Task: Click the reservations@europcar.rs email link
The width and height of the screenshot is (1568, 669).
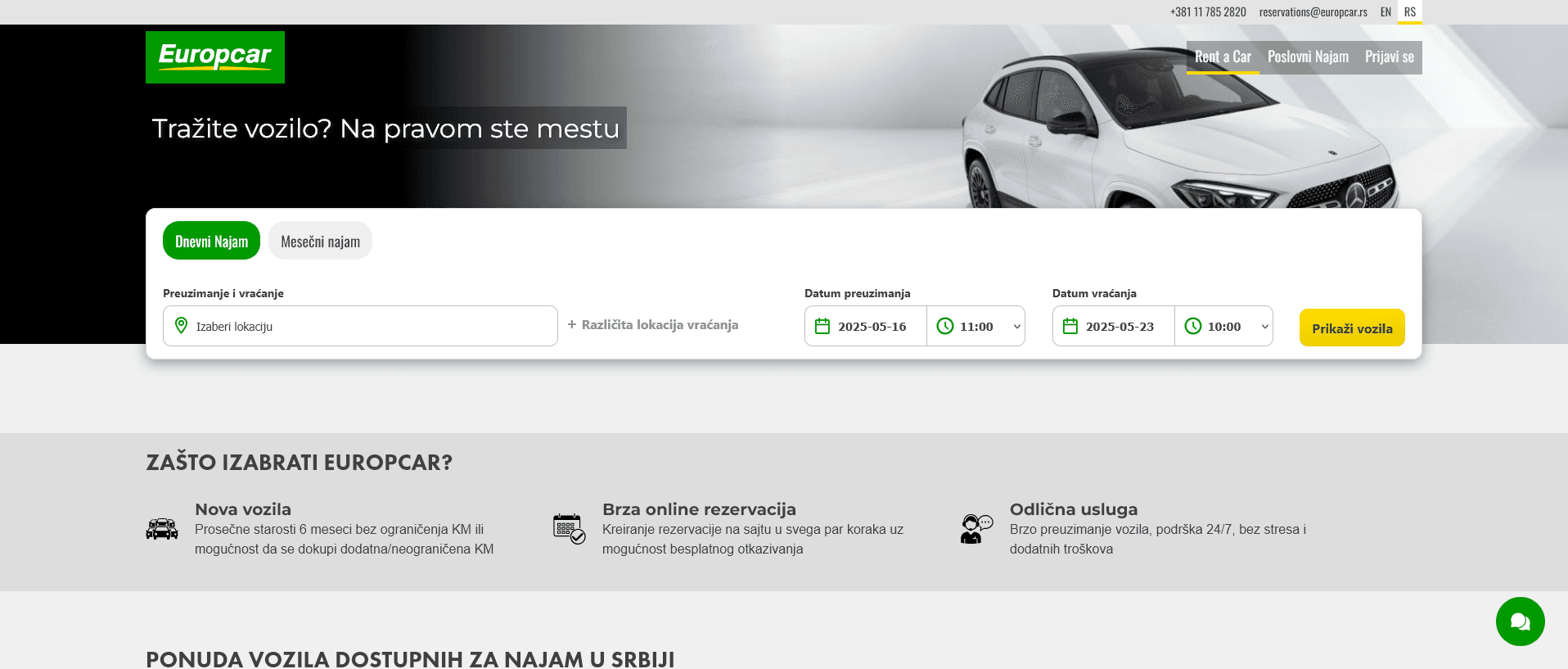Action: [1313, 12]
